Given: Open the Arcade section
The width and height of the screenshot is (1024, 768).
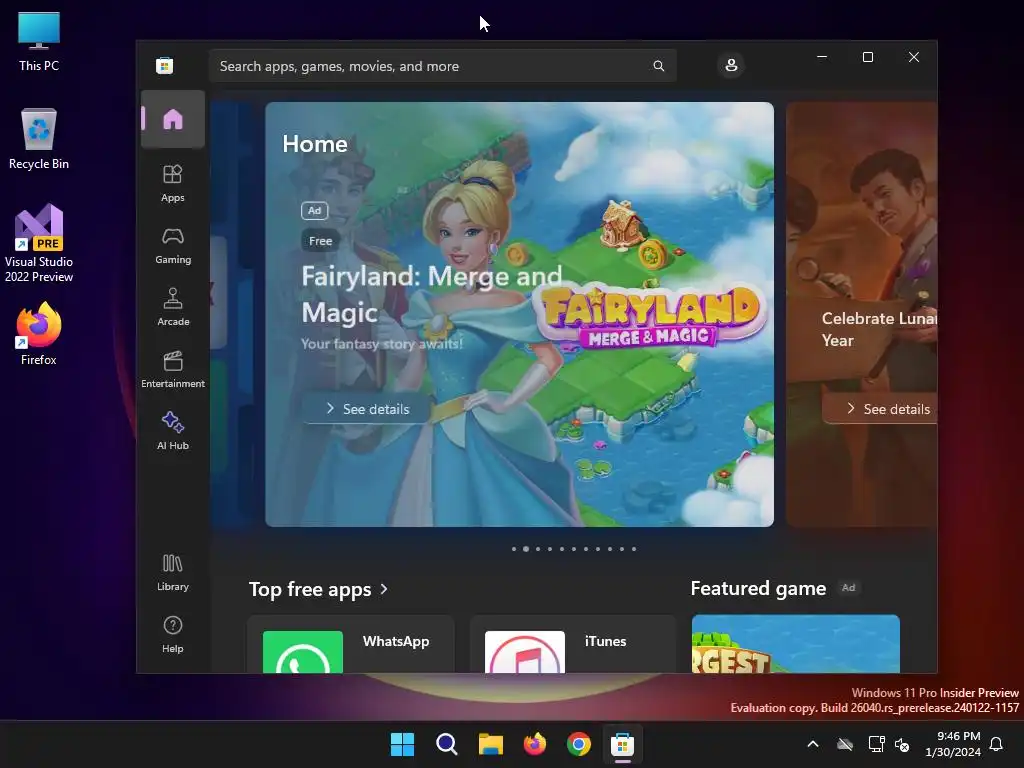Looking at the screenshot, I should [x=173, y=308].
